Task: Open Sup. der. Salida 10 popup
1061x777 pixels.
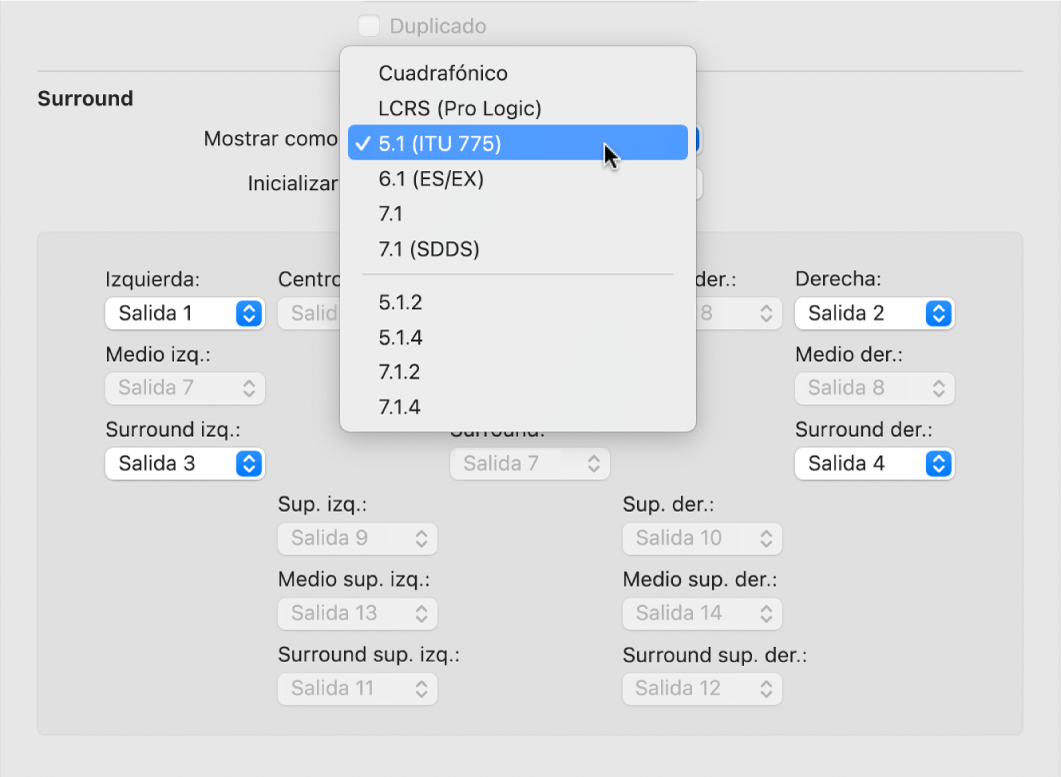Action: pyautogui.click(x=702, y=538)
